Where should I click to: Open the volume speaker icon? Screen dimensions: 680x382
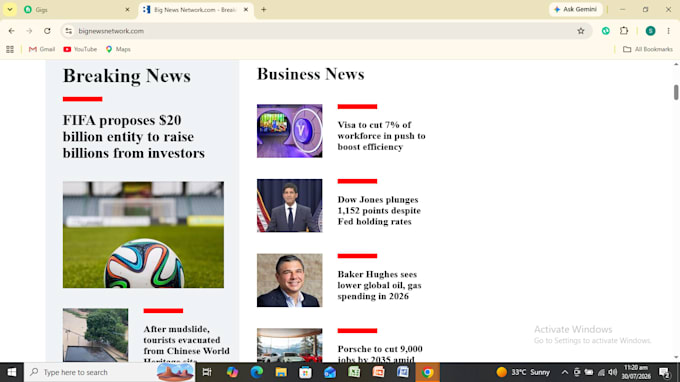pos(612,372)
